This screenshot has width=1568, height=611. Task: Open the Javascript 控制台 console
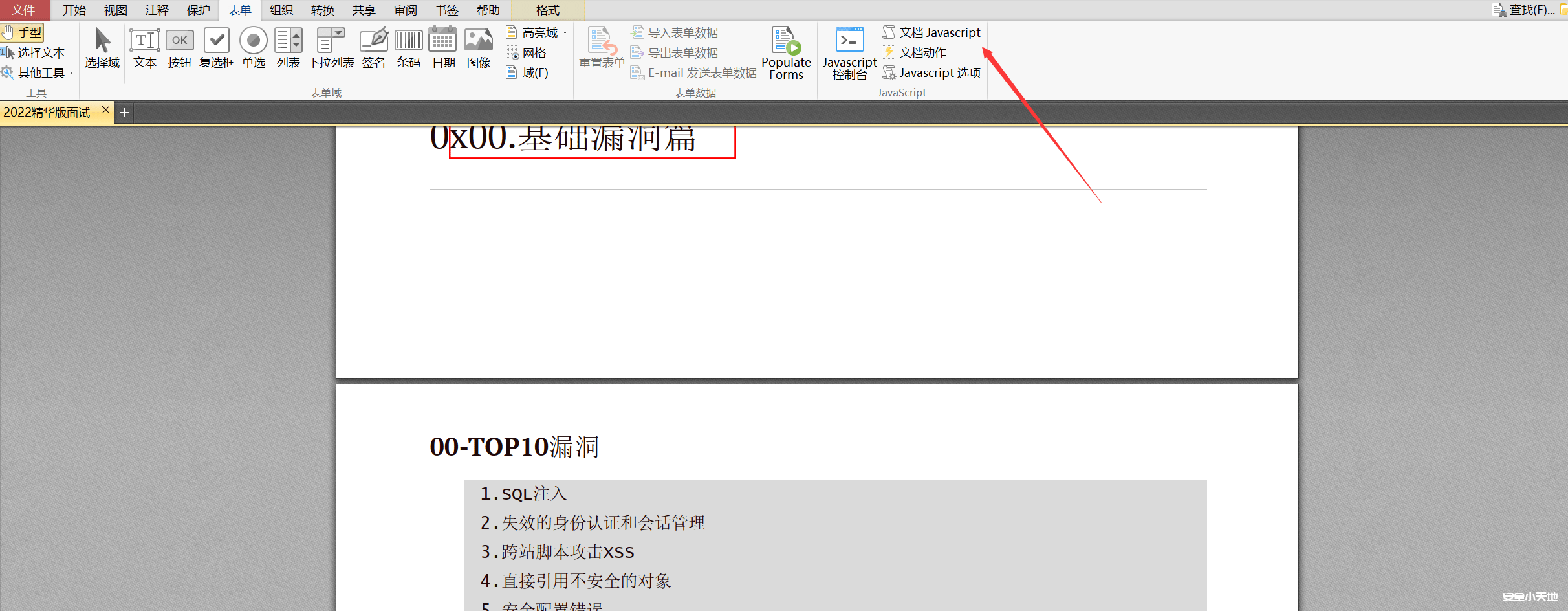[849, 52]
